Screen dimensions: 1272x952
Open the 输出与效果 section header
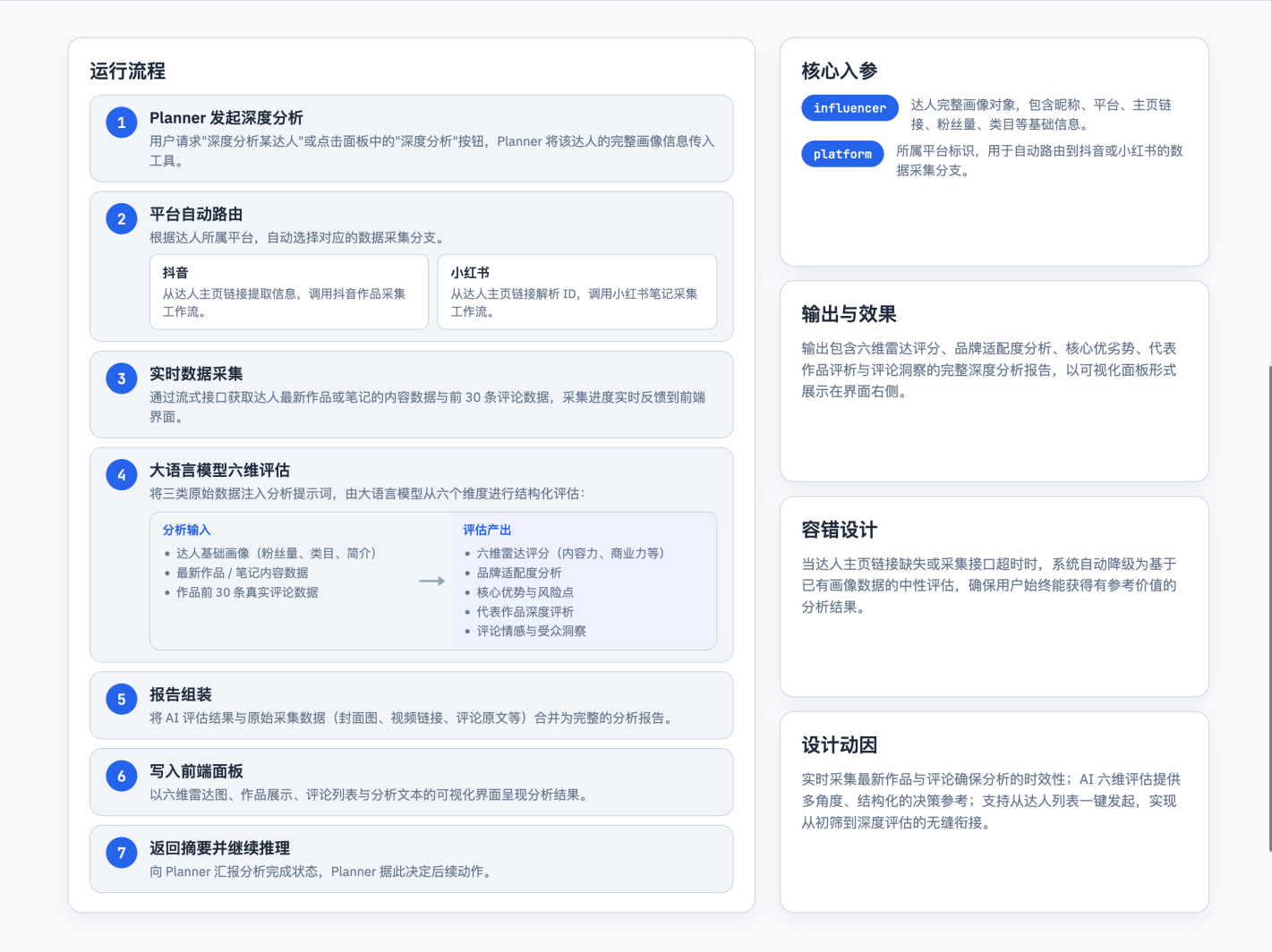coord(850,314)
